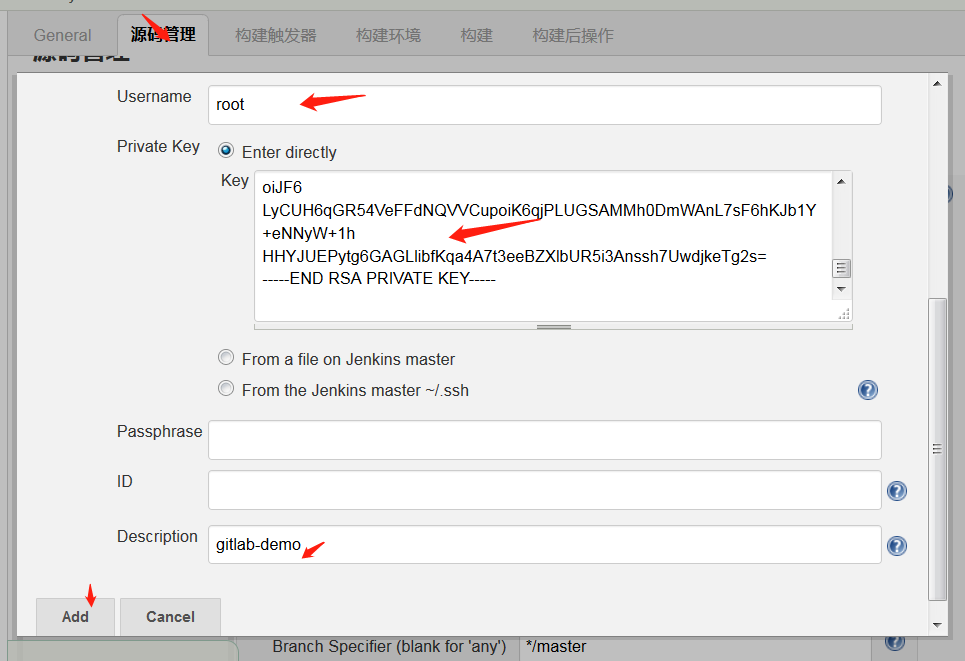Select the "Enter directly" private key option

click(226, 152)
